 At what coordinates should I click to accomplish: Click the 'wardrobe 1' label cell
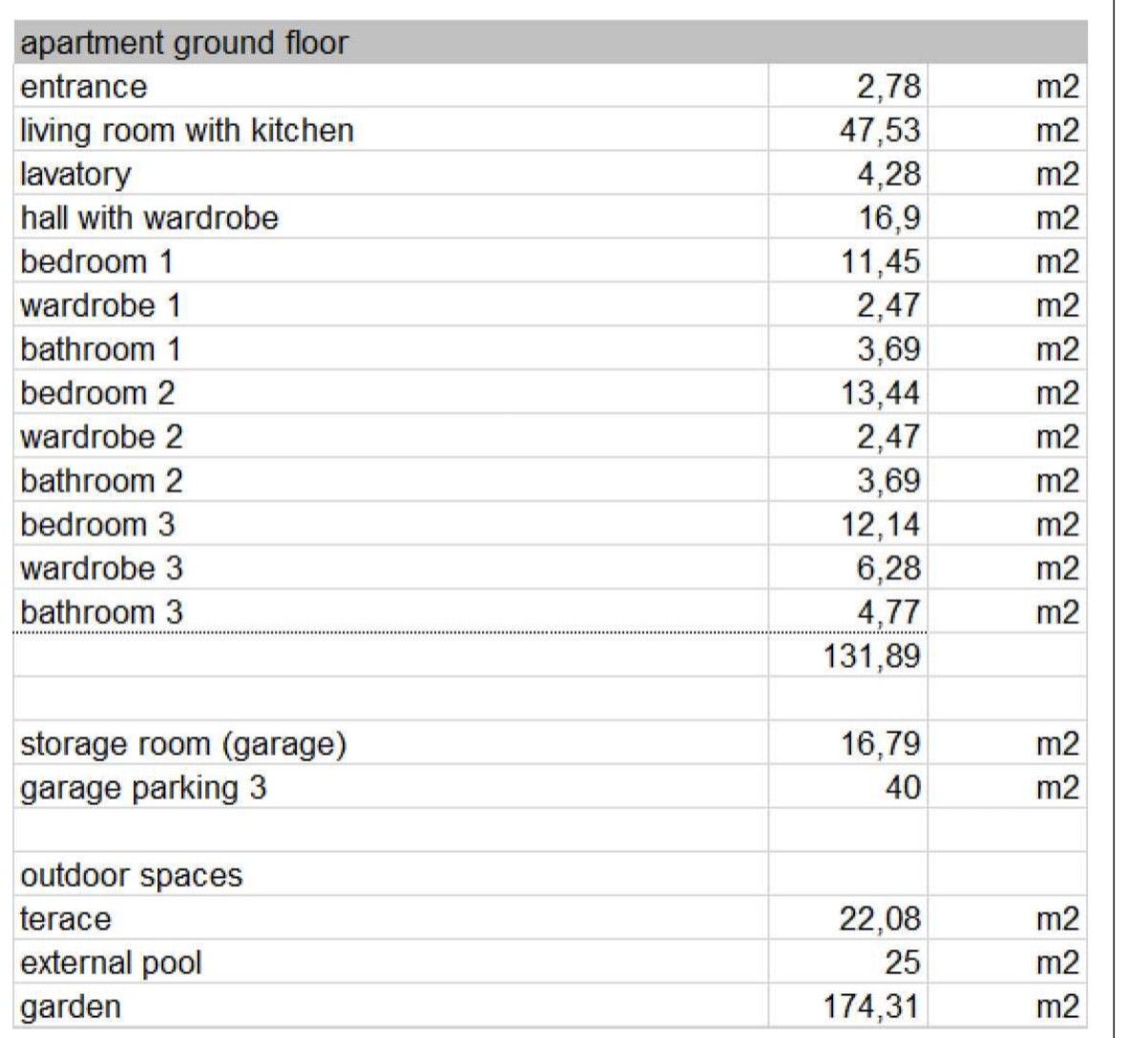[x=100, y=305]
